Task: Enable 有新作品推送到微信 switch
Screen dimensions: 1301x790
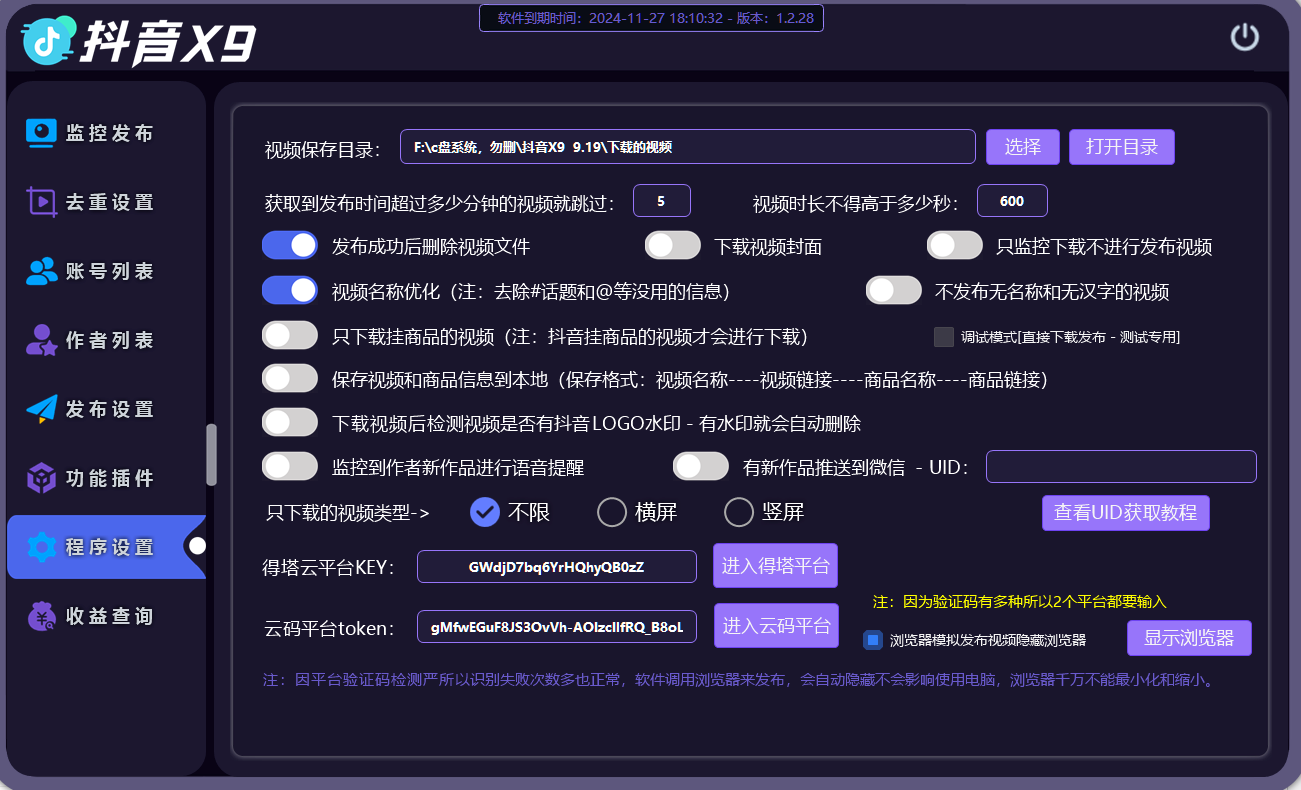Action: point(701,466)
